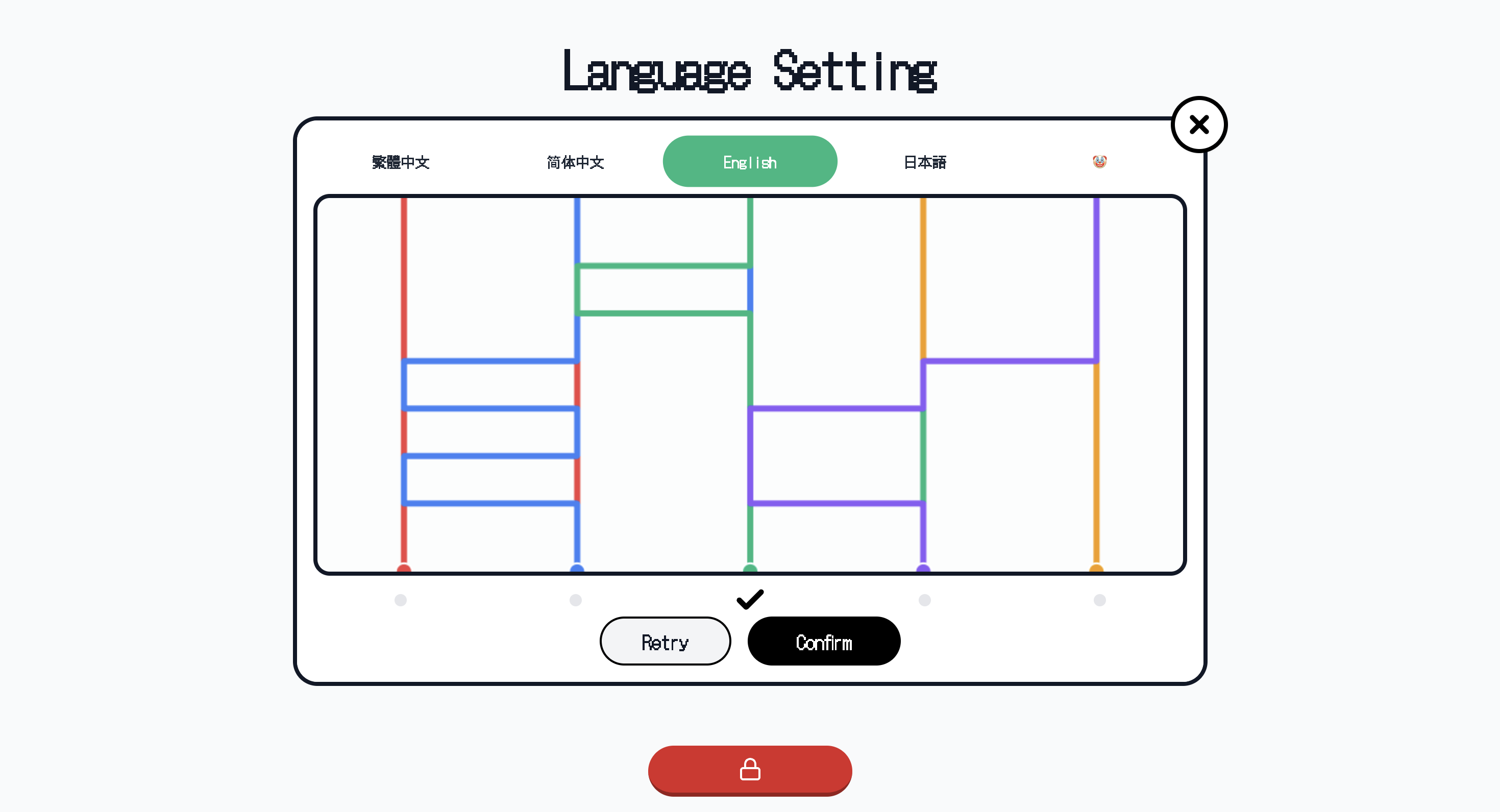Close the language setting dialog
This screenshot has height=812, width=1500.
pyautogui.click(x=1198, y=125)
